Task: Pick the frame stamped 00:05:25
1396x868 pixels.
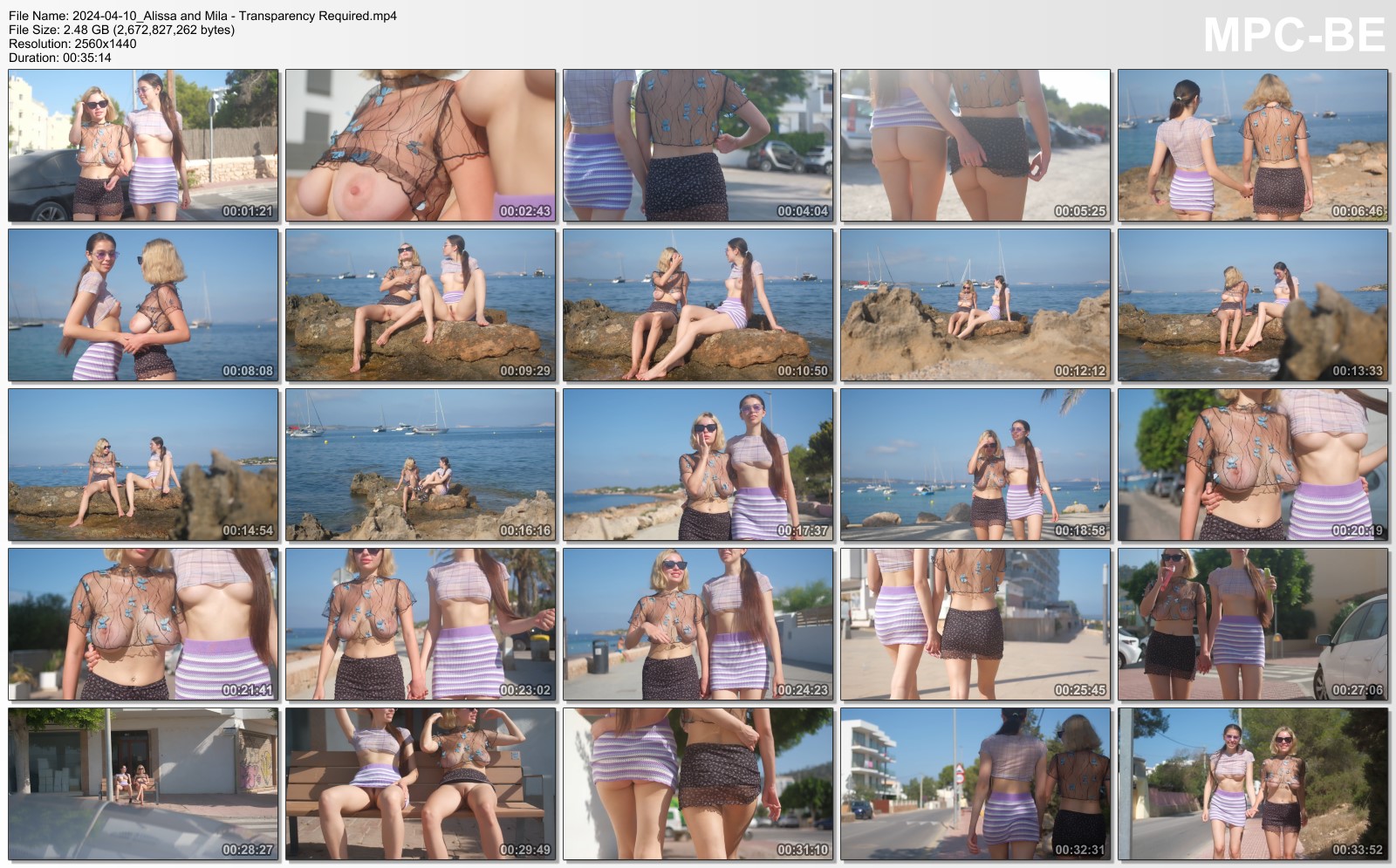Action: (x=975, y=146)
